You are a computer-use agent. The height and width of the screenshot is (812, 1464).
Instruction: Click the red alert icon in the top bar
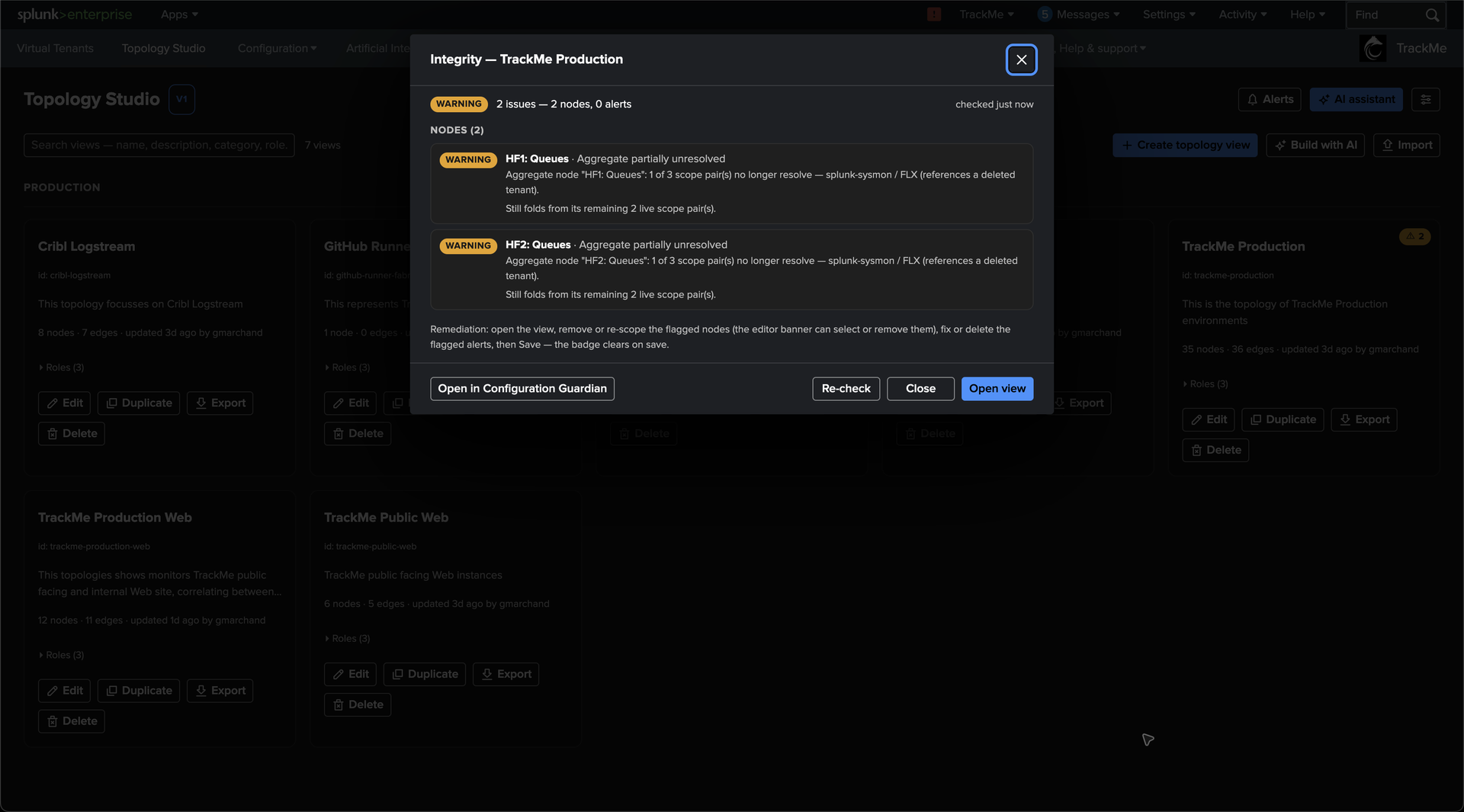[x=934, y=14]
